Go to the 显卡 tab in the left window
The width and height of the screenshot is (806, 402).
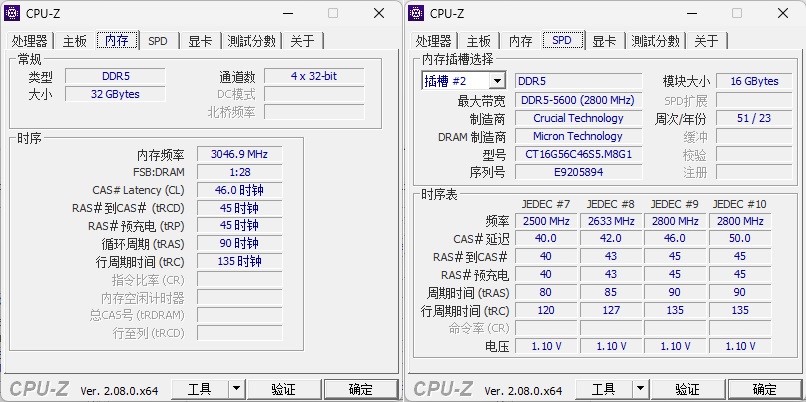tap(200, 41)
